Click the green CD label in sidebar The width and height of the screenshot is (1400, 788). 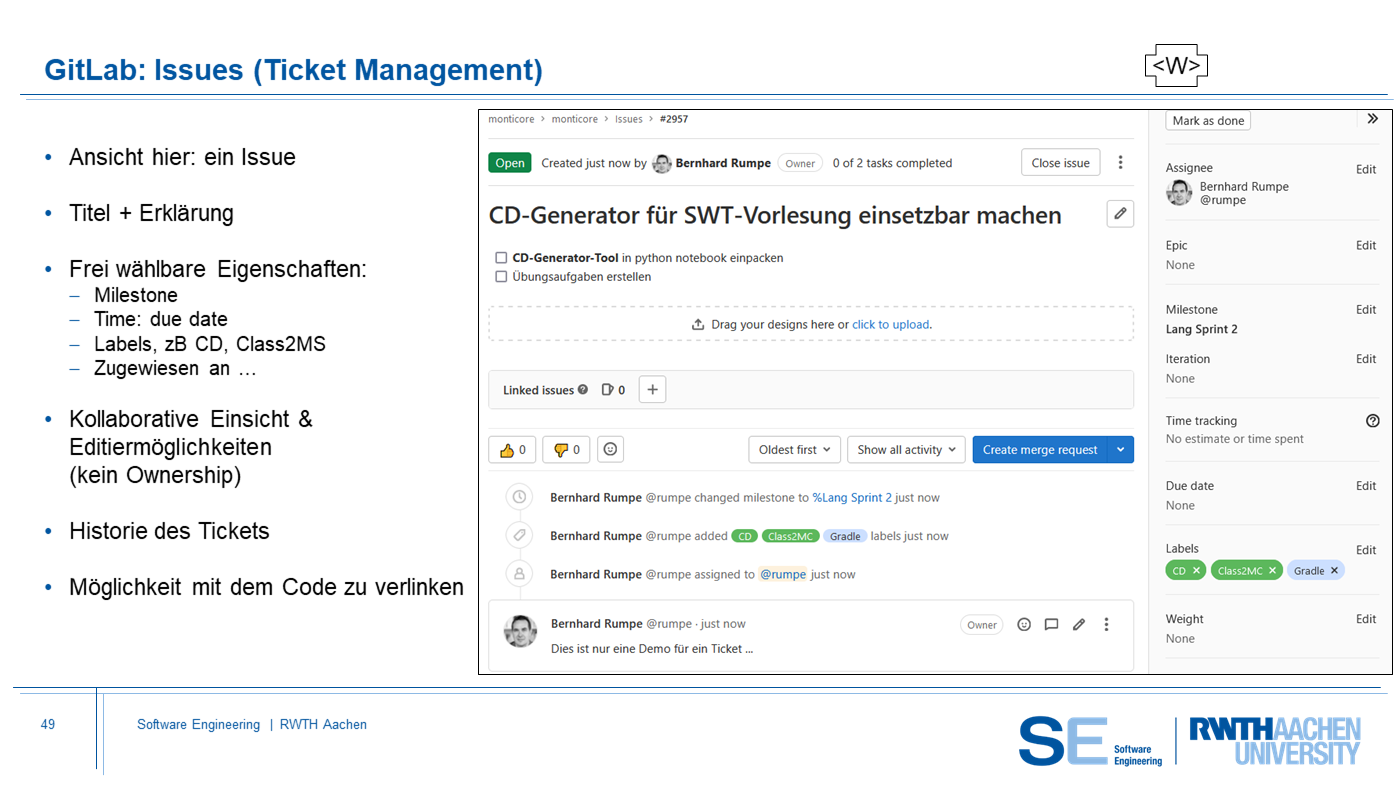coord(1179,571)
